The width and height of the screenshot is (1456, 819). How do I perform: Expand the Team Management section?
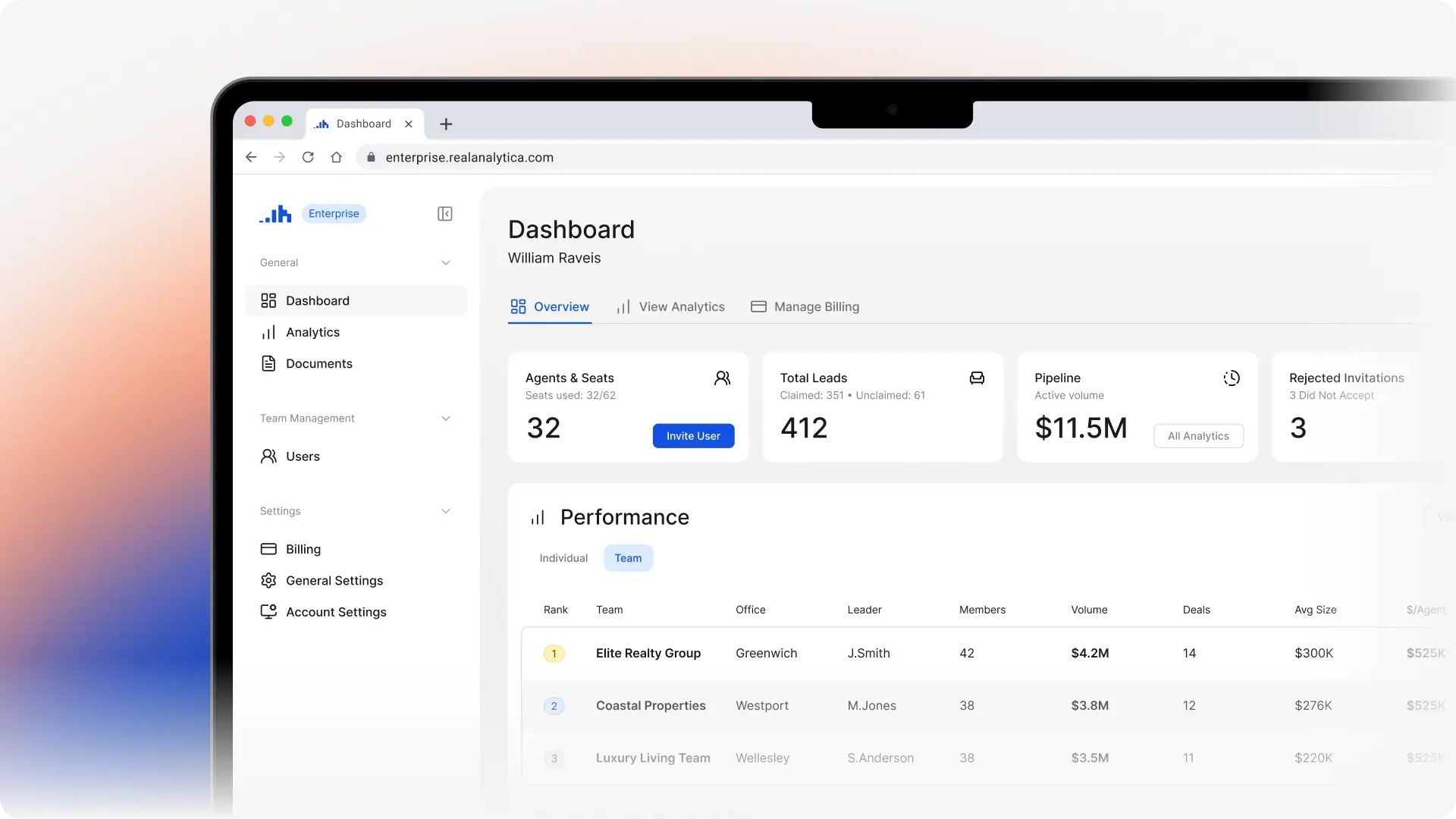(446, 418)
